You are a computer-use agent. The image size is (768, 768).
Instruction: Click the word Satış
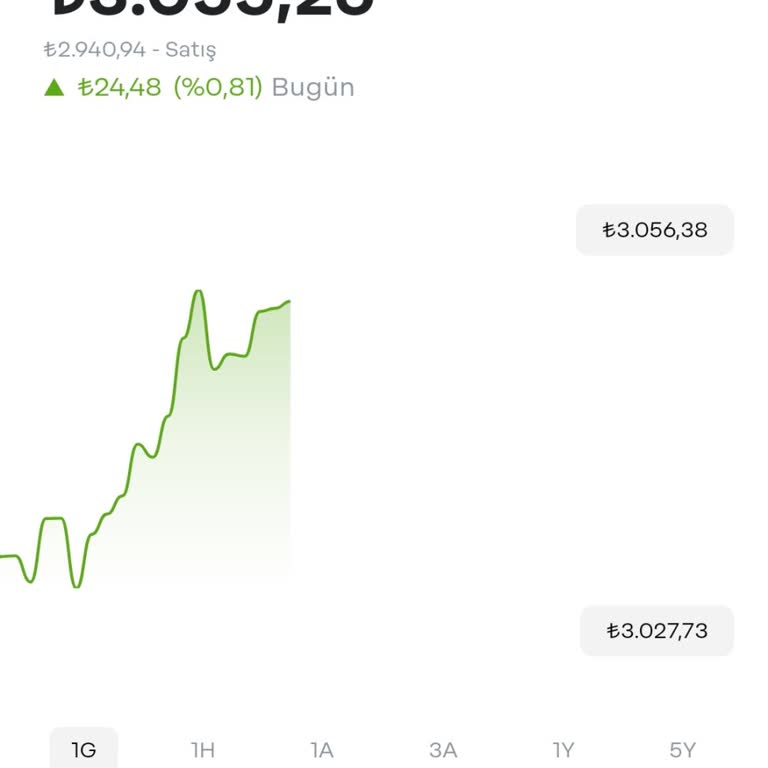[191, 49]
